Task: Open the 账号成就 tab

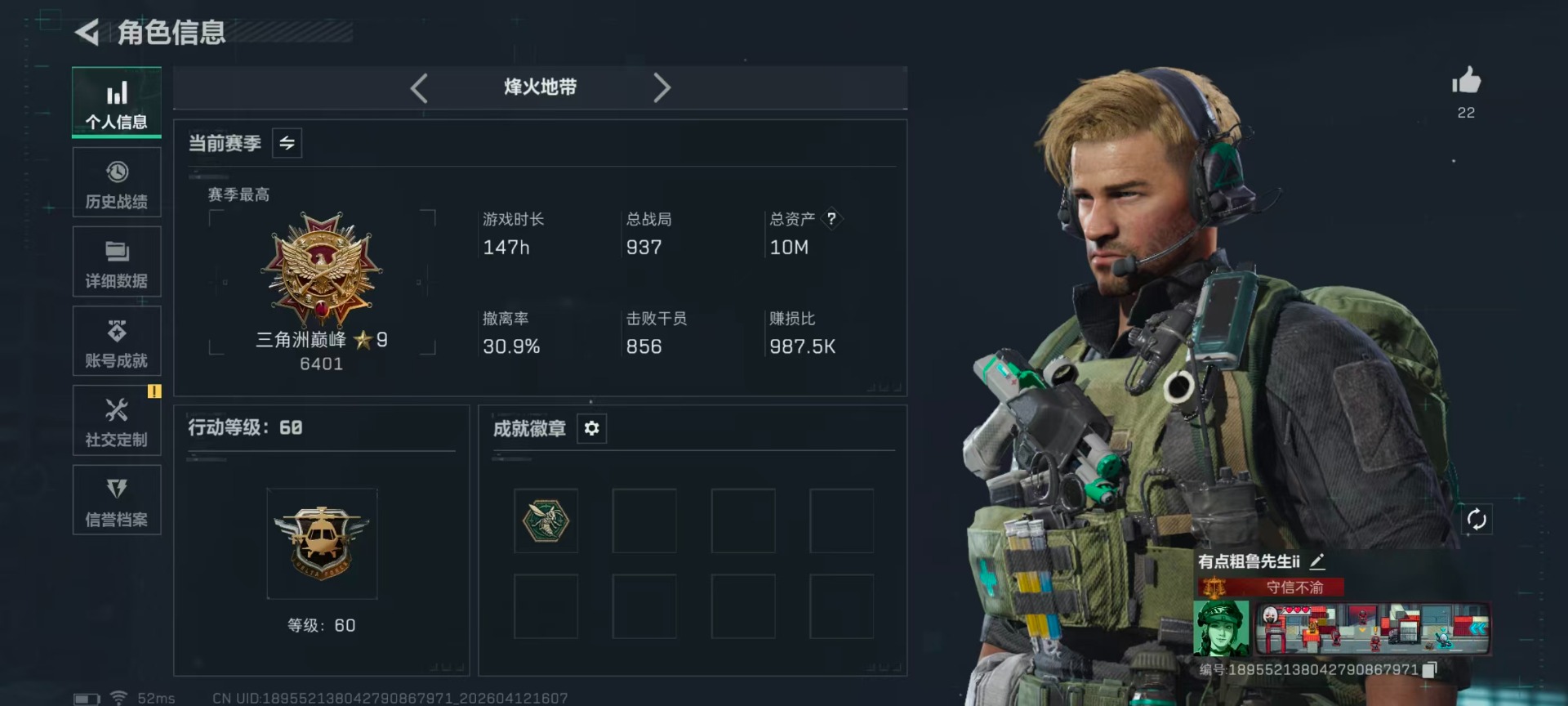Action: tap(117, 342)
